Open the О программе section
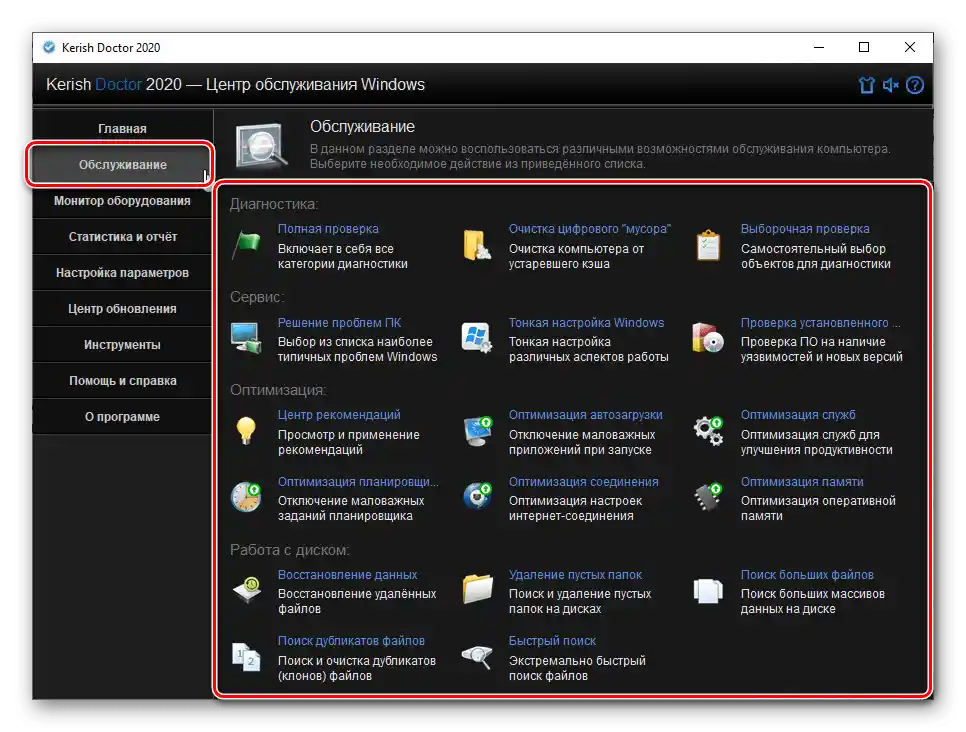This screenshot has height=732, width=966. coord(122,417)
